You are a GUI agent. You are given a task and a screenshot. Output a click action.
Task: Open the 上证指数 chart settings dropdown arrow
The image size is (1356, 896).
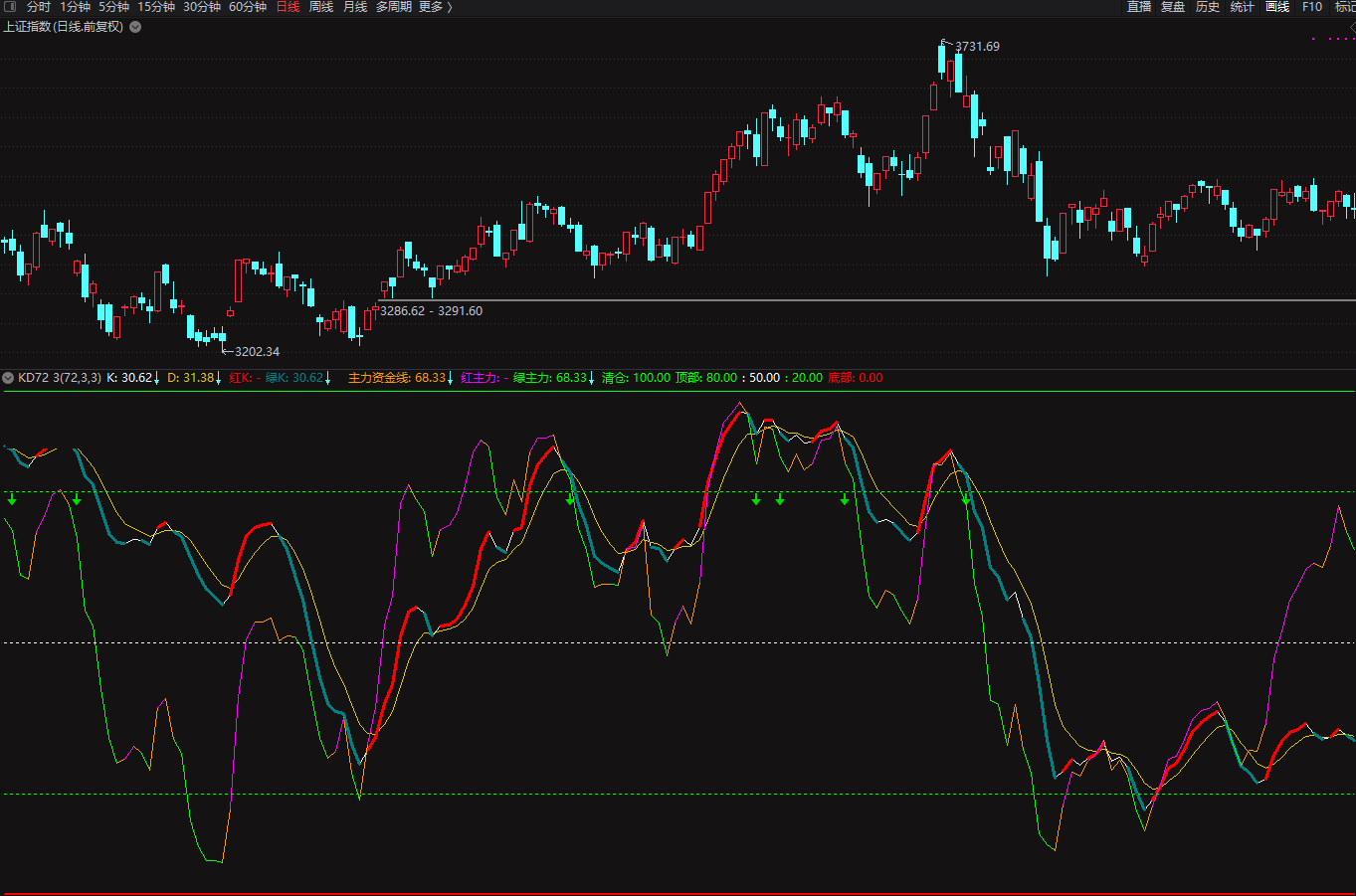135,27
